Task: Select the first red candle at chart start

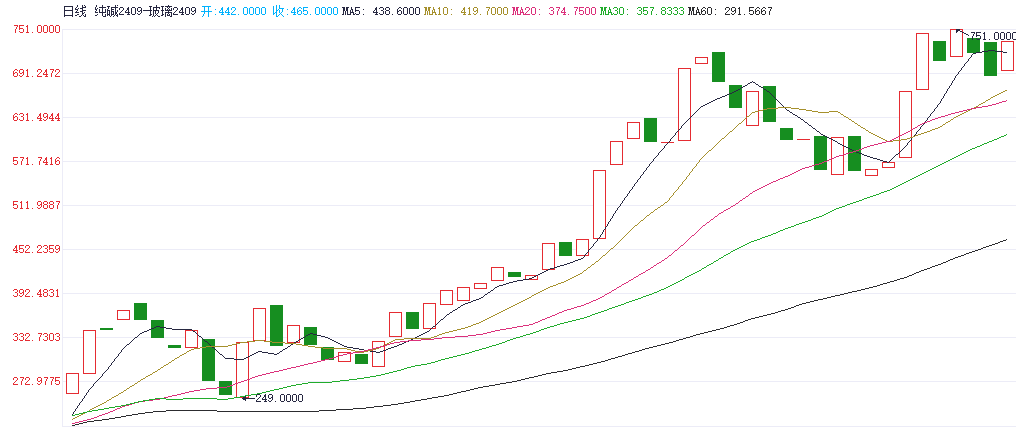Action: click(73, 383)
